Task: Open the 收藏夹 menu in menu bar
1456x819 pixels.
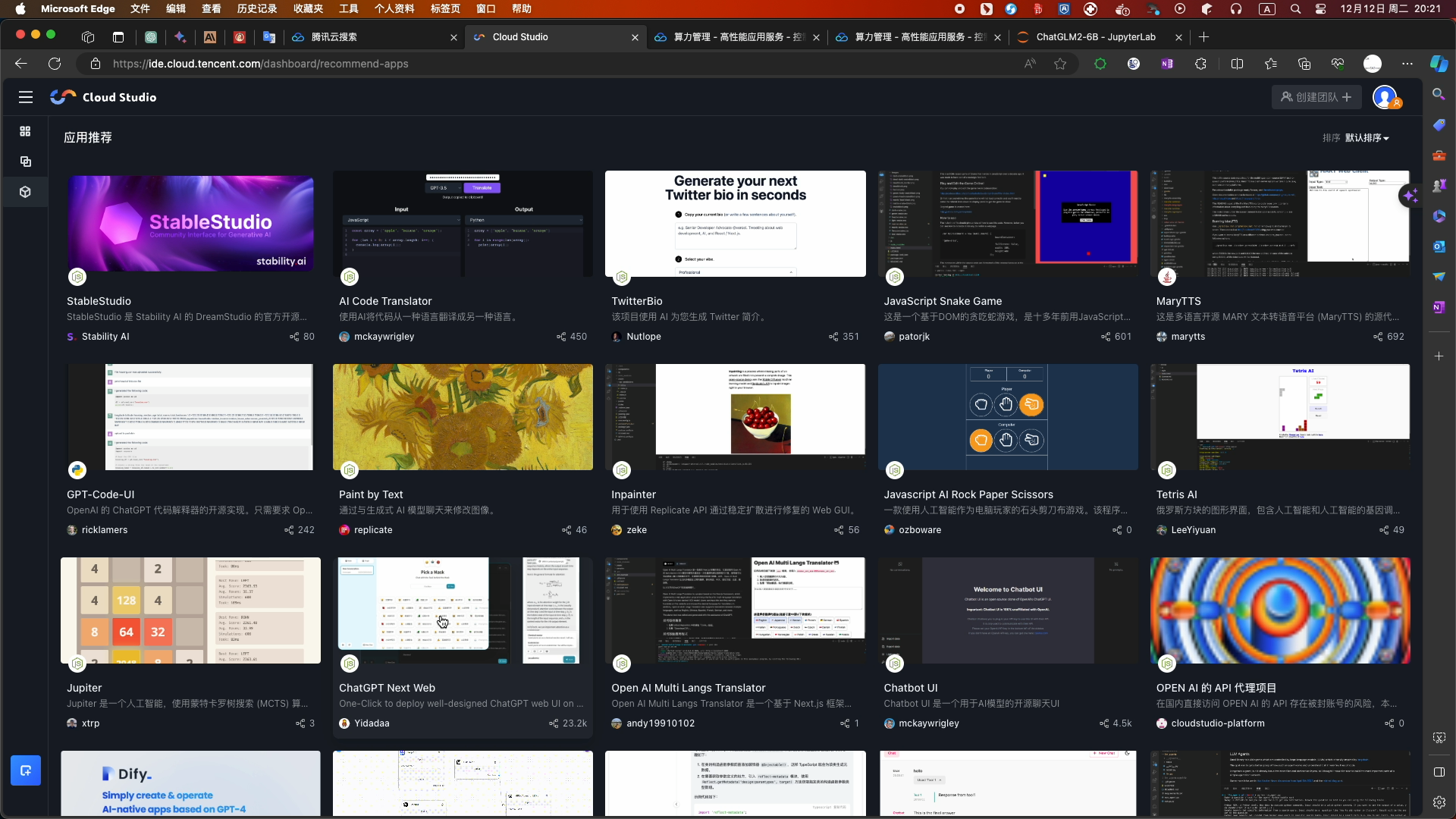Action: coord(308,9)
